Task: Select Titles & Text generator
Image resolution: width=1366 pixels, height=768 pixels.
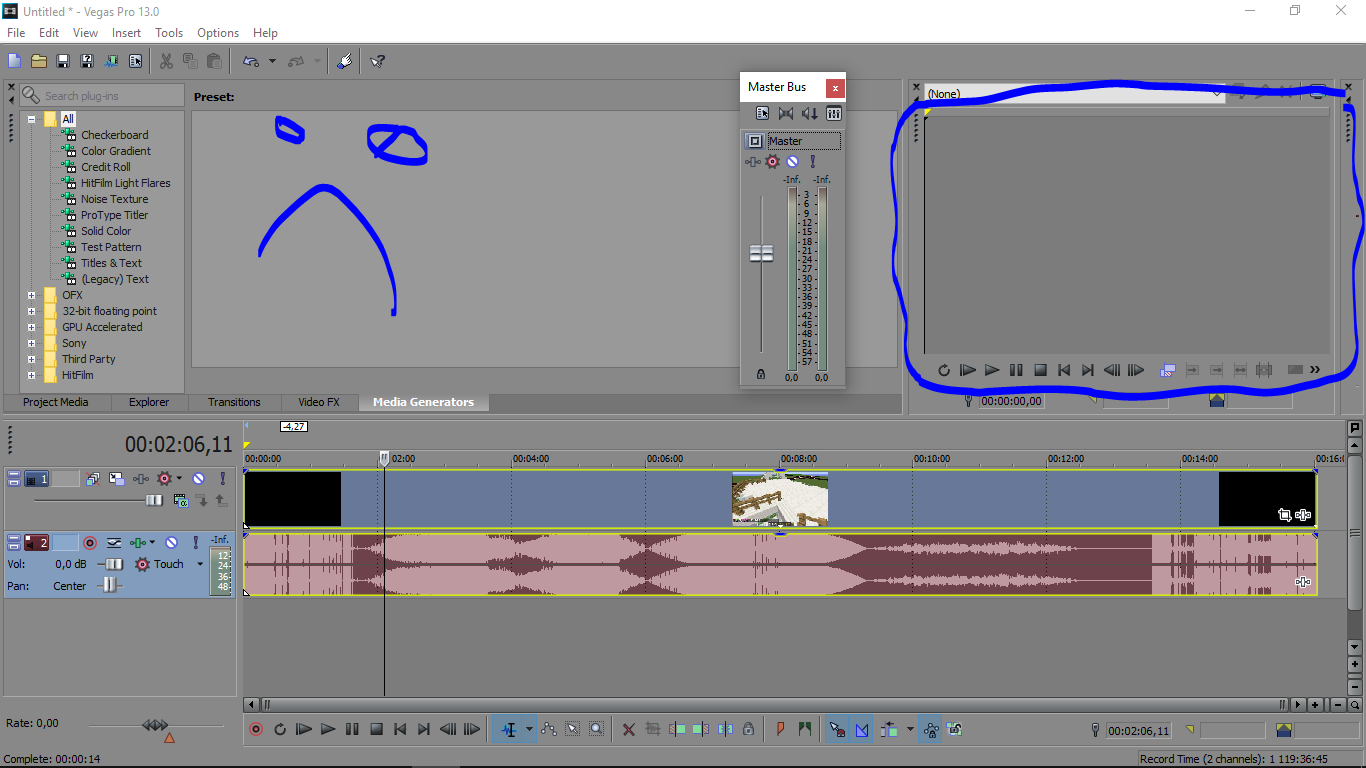Action: coord(111,263)
